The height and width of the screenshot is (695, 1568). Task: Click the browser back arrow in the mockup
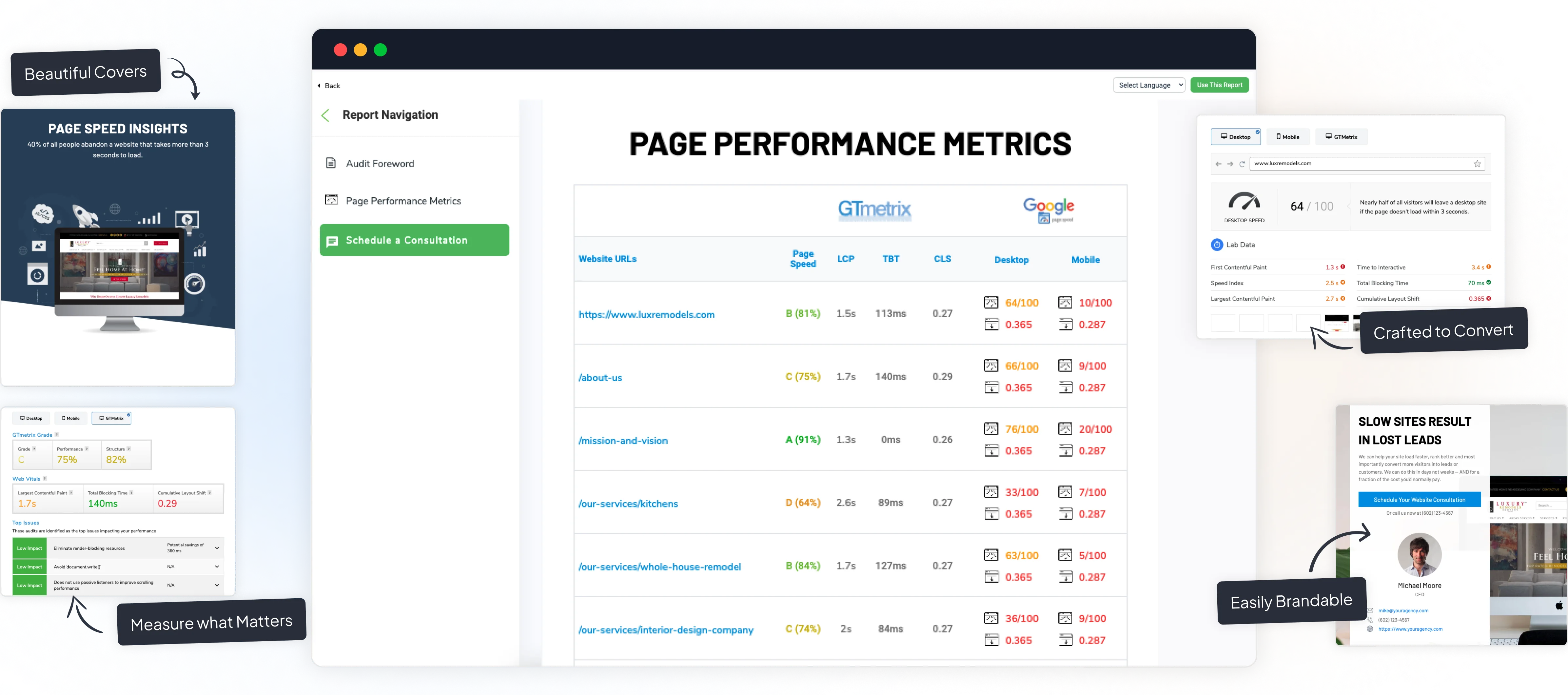pyautogui.click(x=1218, y=164)
